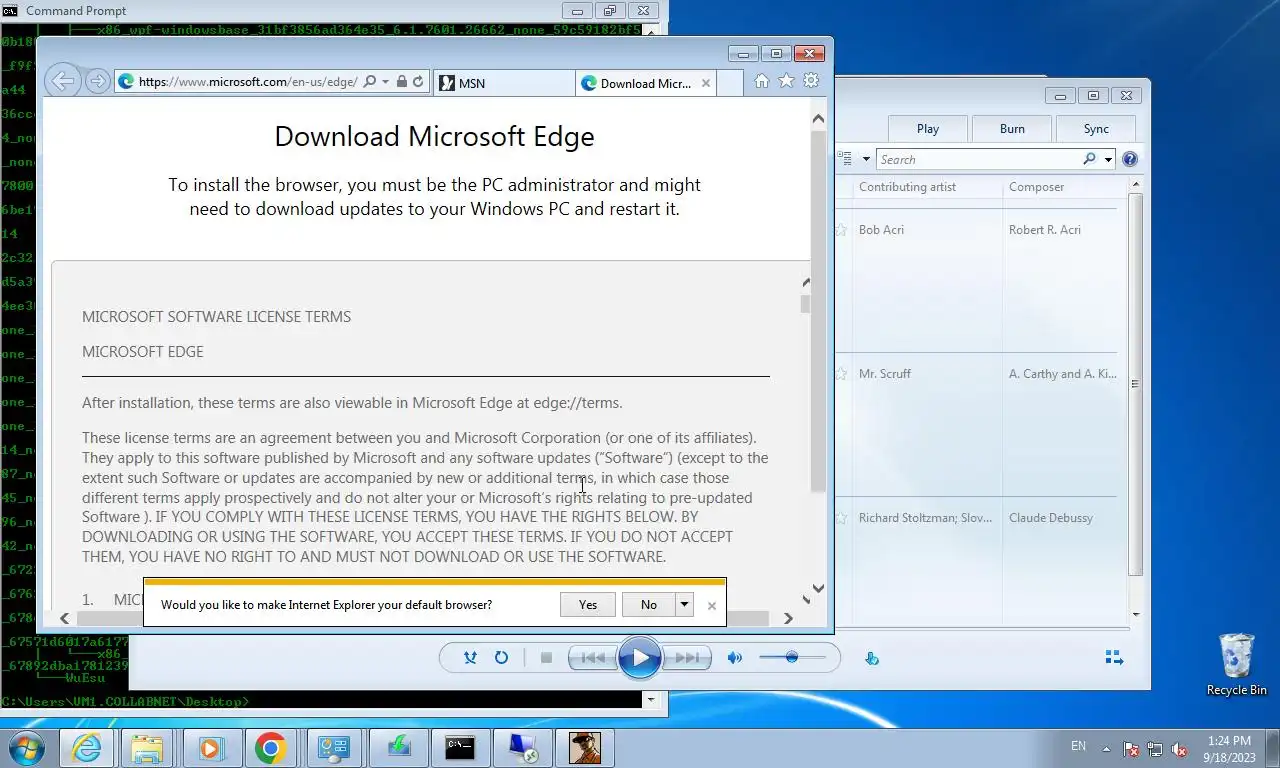The width and height of the screenshot is (1280, 768).
Task: Expand the Media Player search options arrow
Action: point(1108,159)
